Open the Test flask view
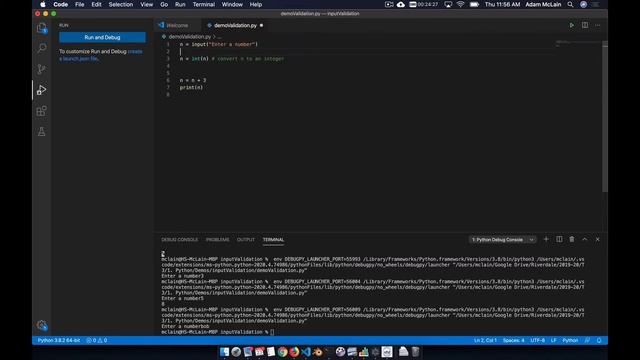Screen dimensions: 640x360 point(42,132)
